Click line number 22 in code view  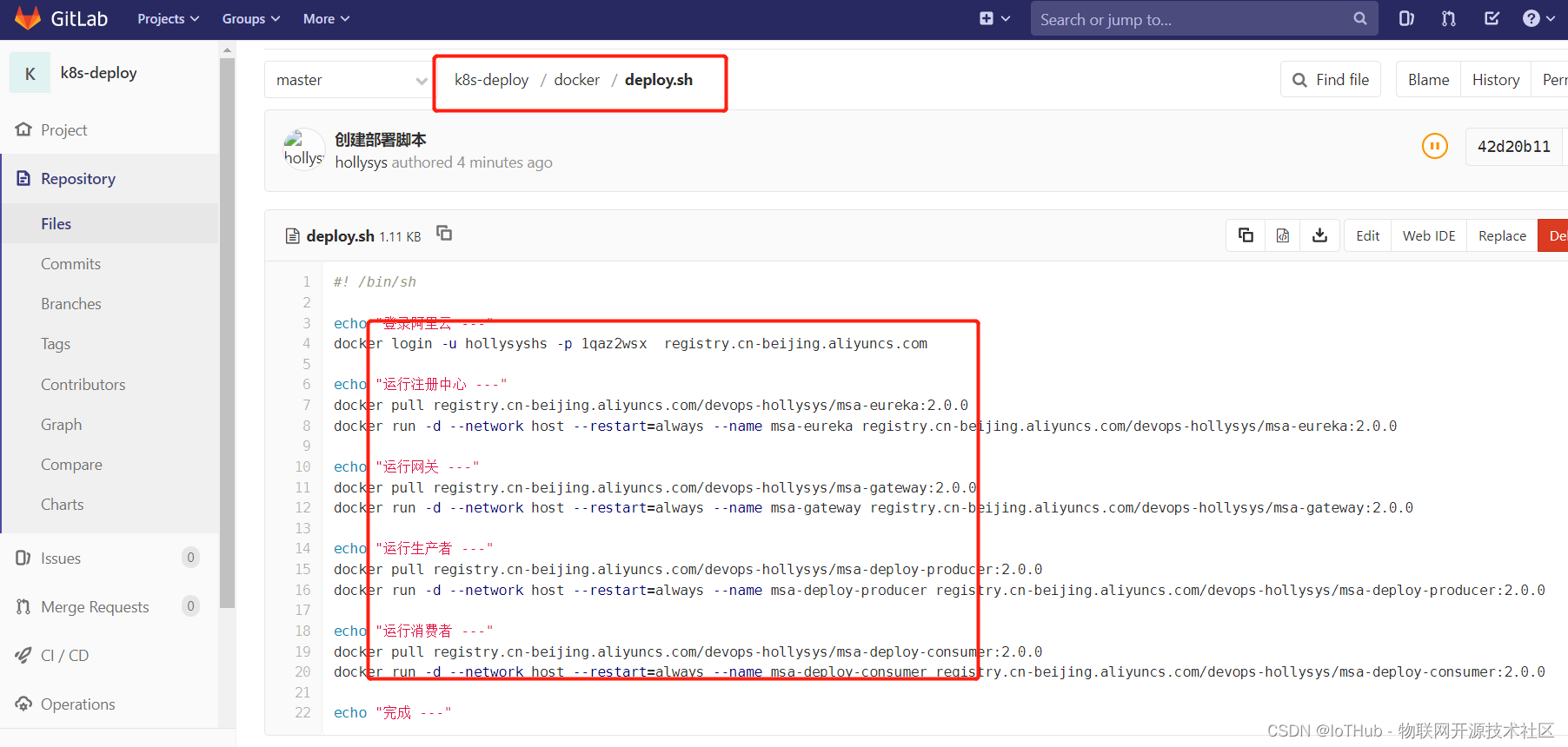(x=302, y=712)
